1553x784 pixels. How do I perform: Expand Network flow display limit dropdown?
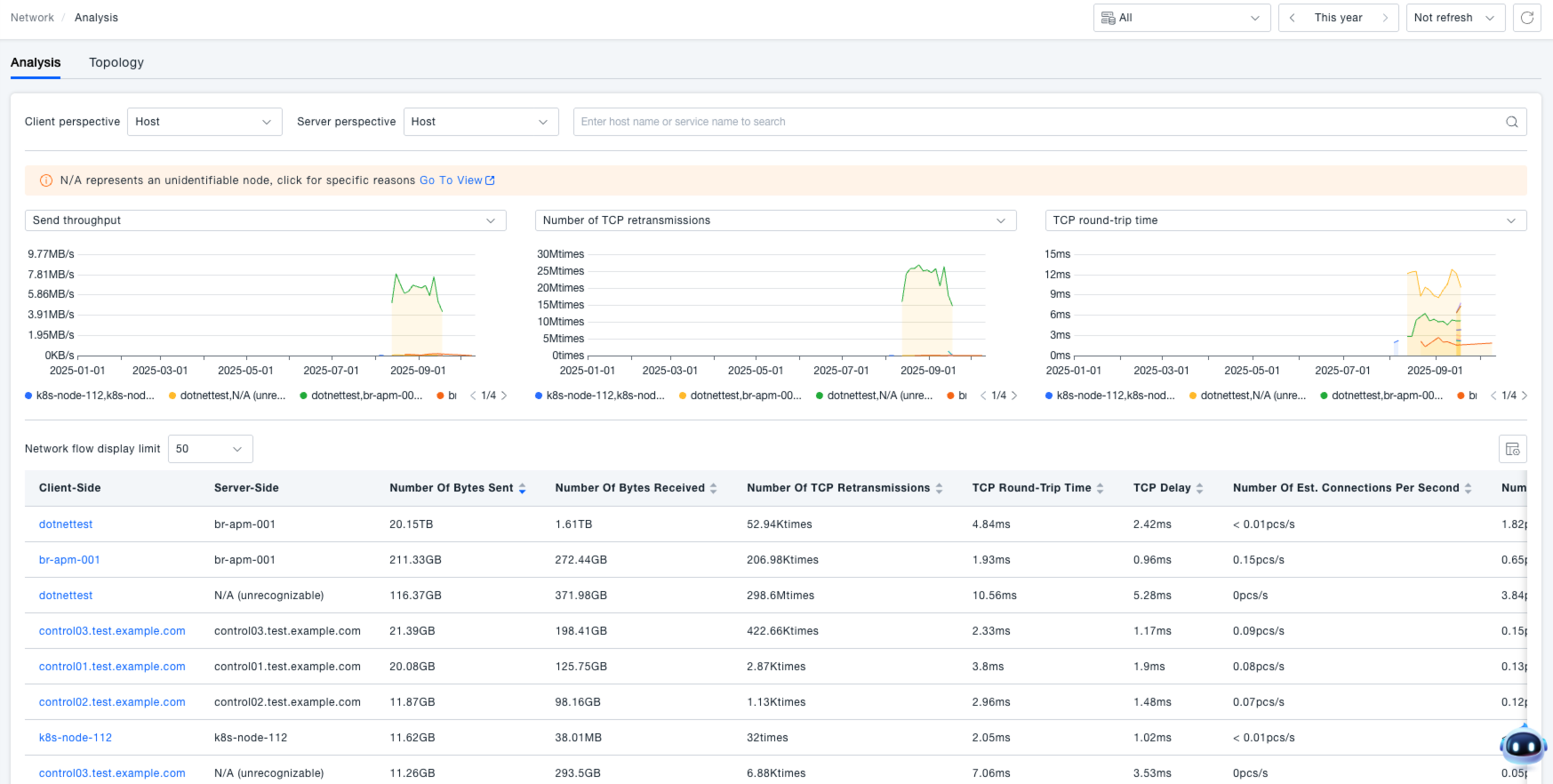click(x=210, y=449)
